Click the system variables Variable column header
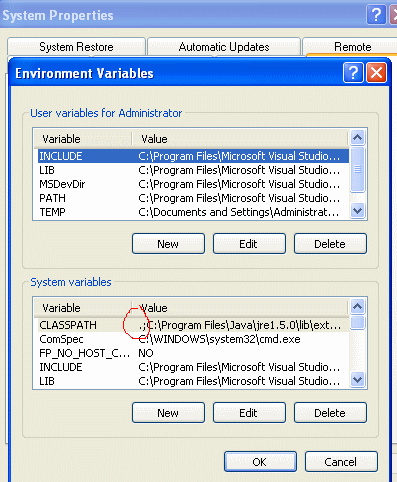This screenshot has height=482, width=397. tap(83, 308)
